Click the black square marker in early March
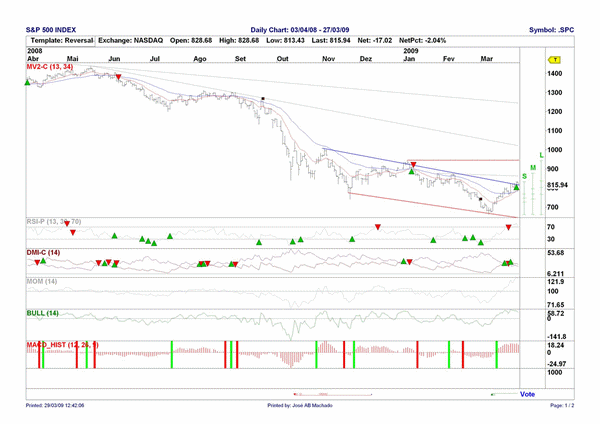Screen dimensions: 600x424 coord(481,199)
